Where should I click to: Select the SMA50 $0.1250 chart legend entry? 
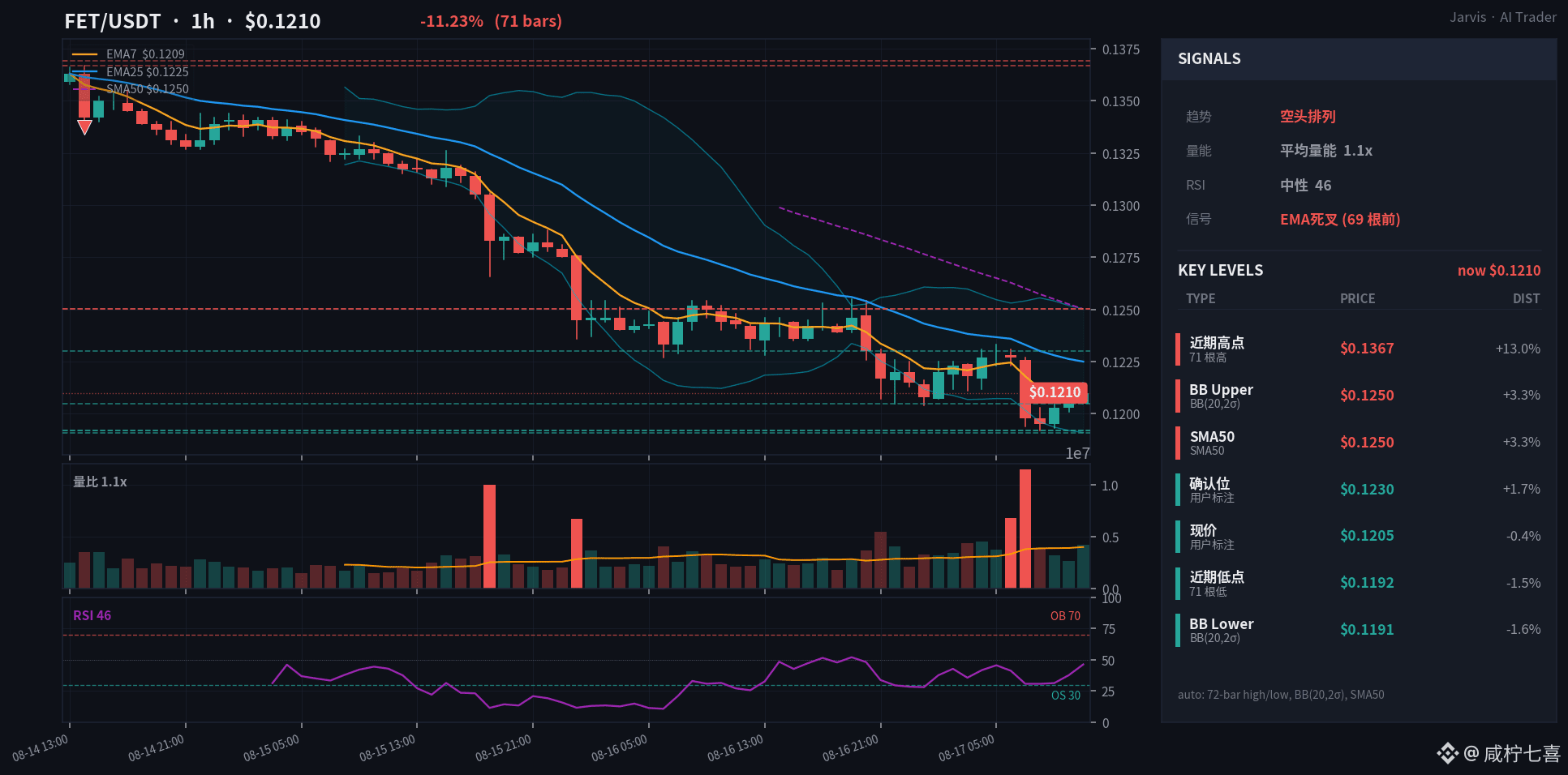[131, 89]
